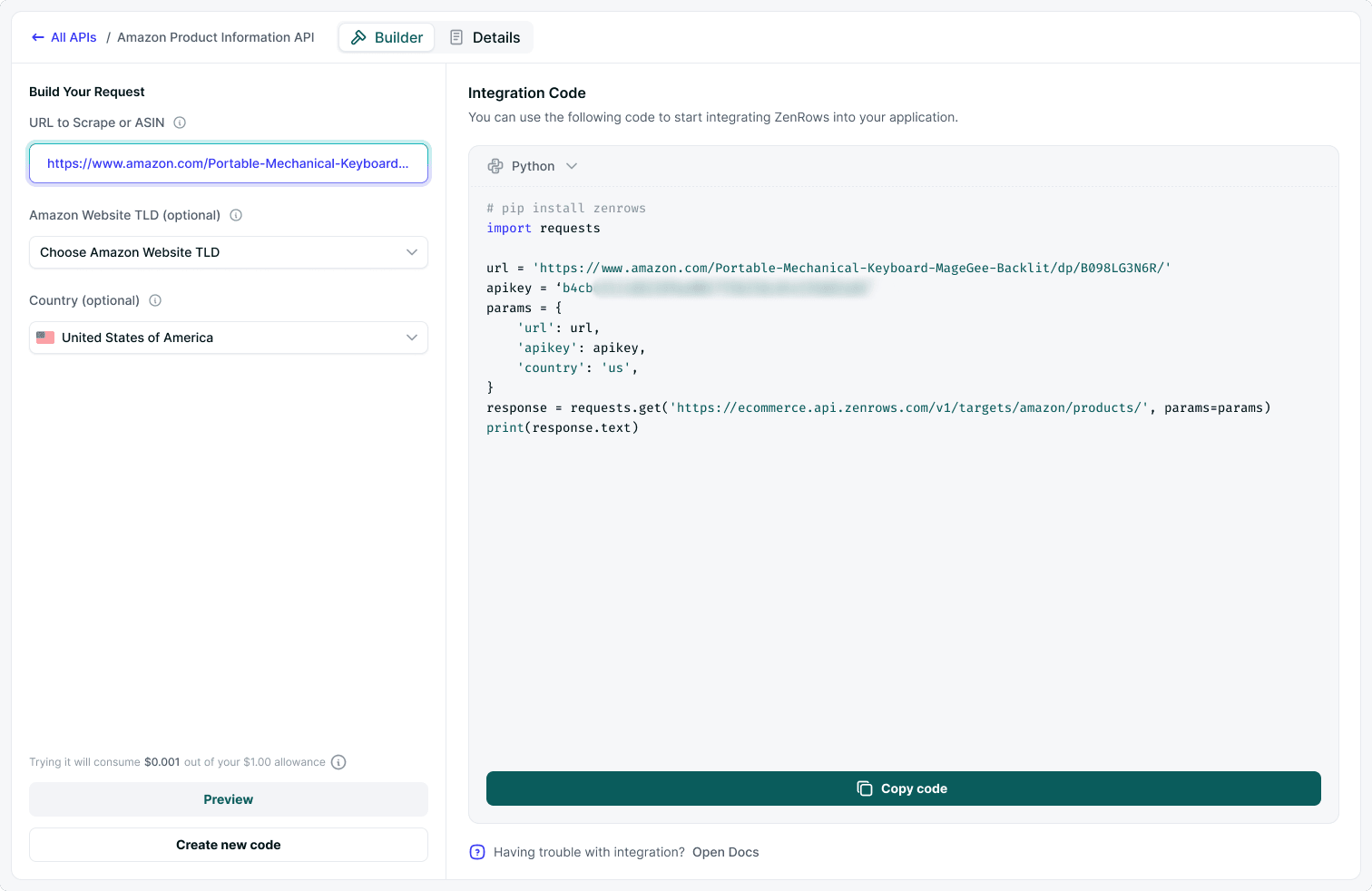This screenshot has width=1372, height=891.
Task: Click the '# pip install zenrows' comment
Action: [x=566, y=208]
